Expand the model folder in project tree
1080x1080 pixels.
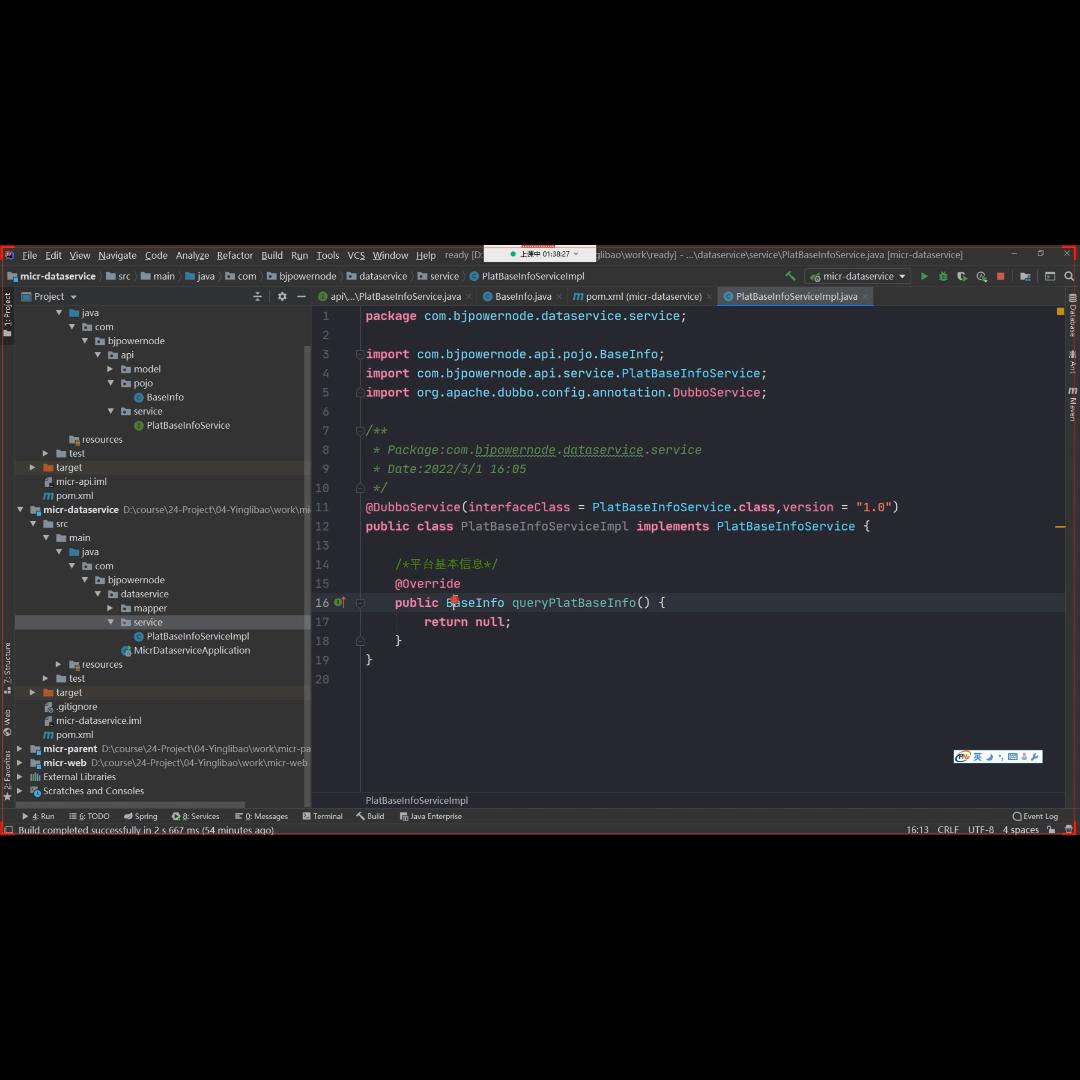pyautogui.click(x=111, y=369)
